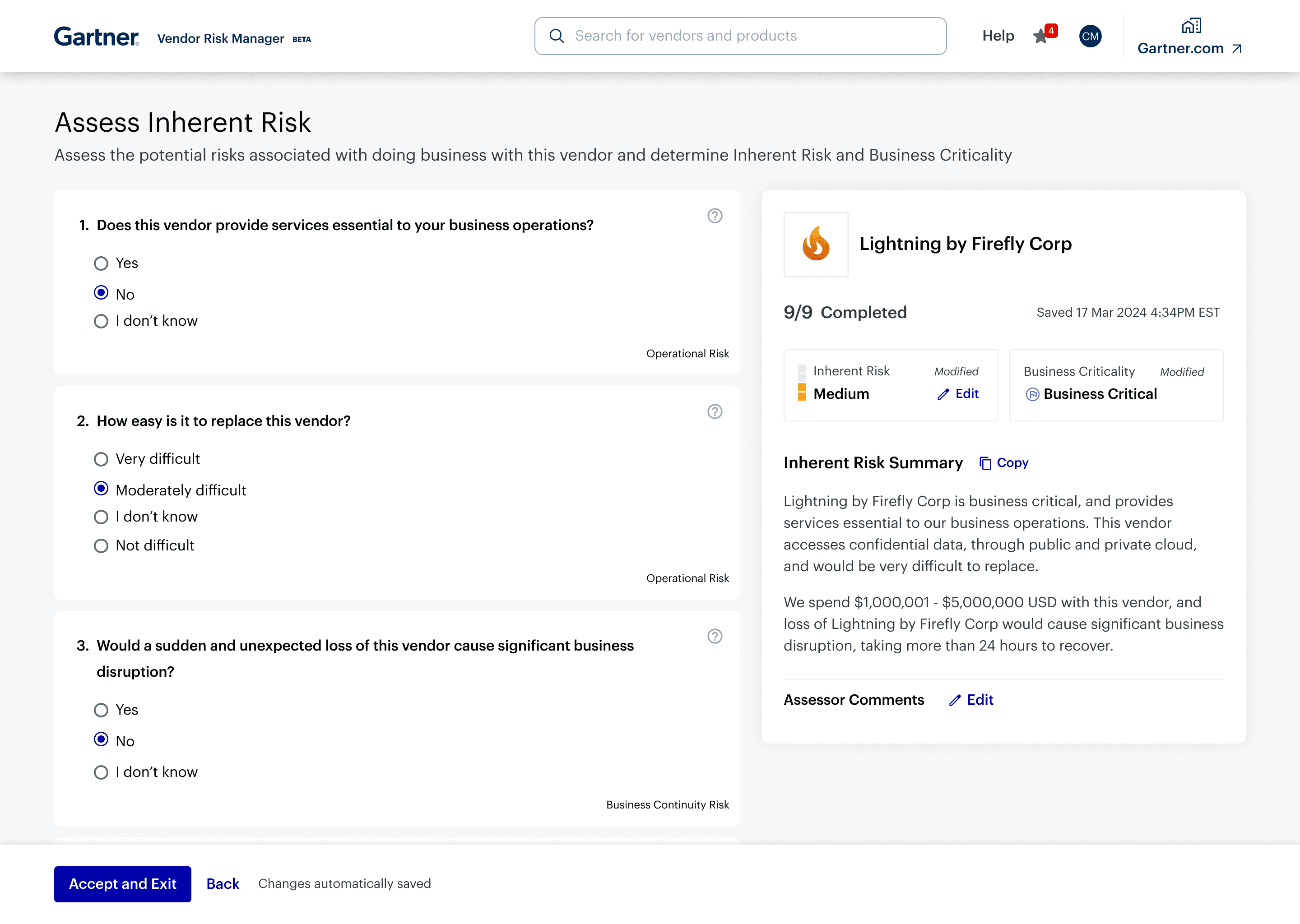Click the Business Continuity Risk category label
1300x924 pixels.
pyautogui.click(x=667, y=804)
